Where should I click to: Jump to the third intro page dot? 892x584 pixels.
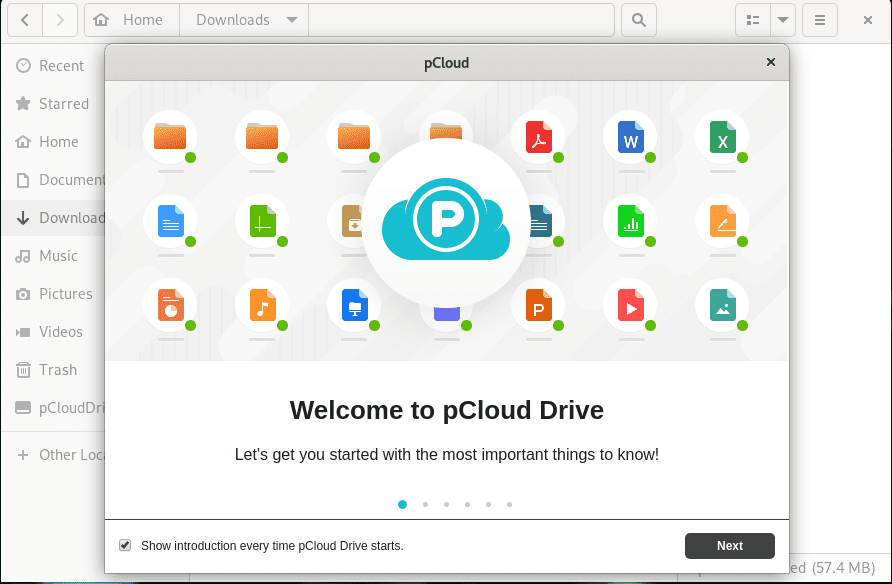tap(447, 504)
